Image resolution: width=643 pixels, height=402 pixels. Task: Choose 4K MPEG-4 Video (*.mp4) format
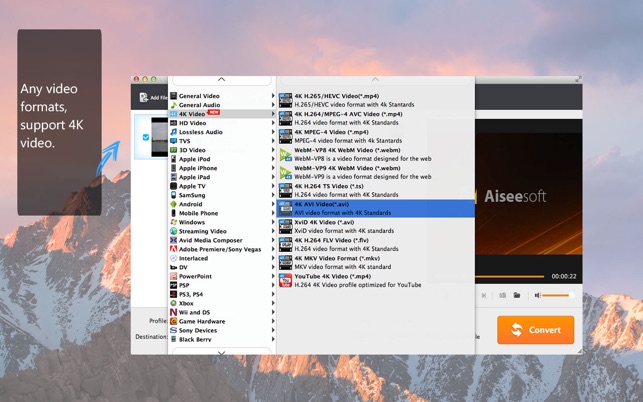click(376, 136)
